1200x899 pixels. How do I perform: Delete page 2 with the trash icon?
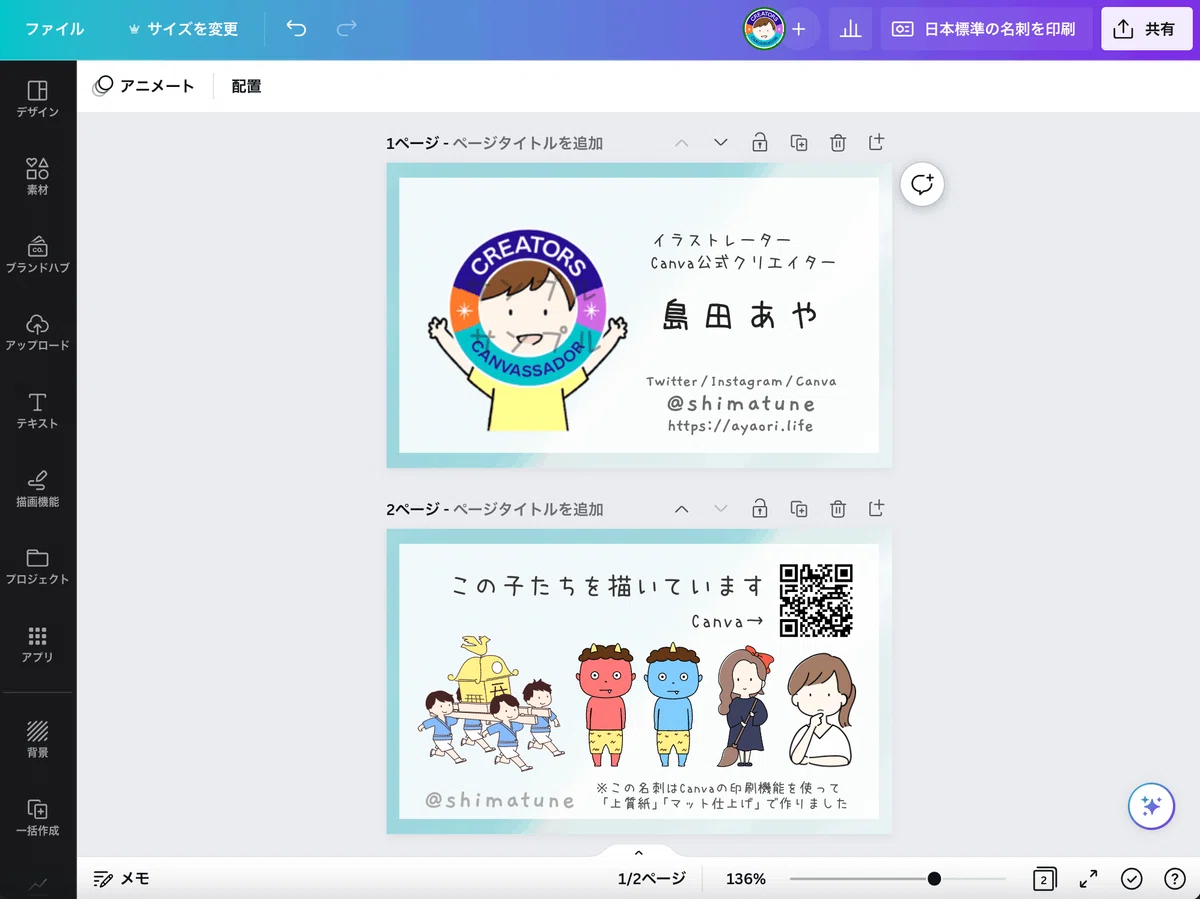(838, 508)
